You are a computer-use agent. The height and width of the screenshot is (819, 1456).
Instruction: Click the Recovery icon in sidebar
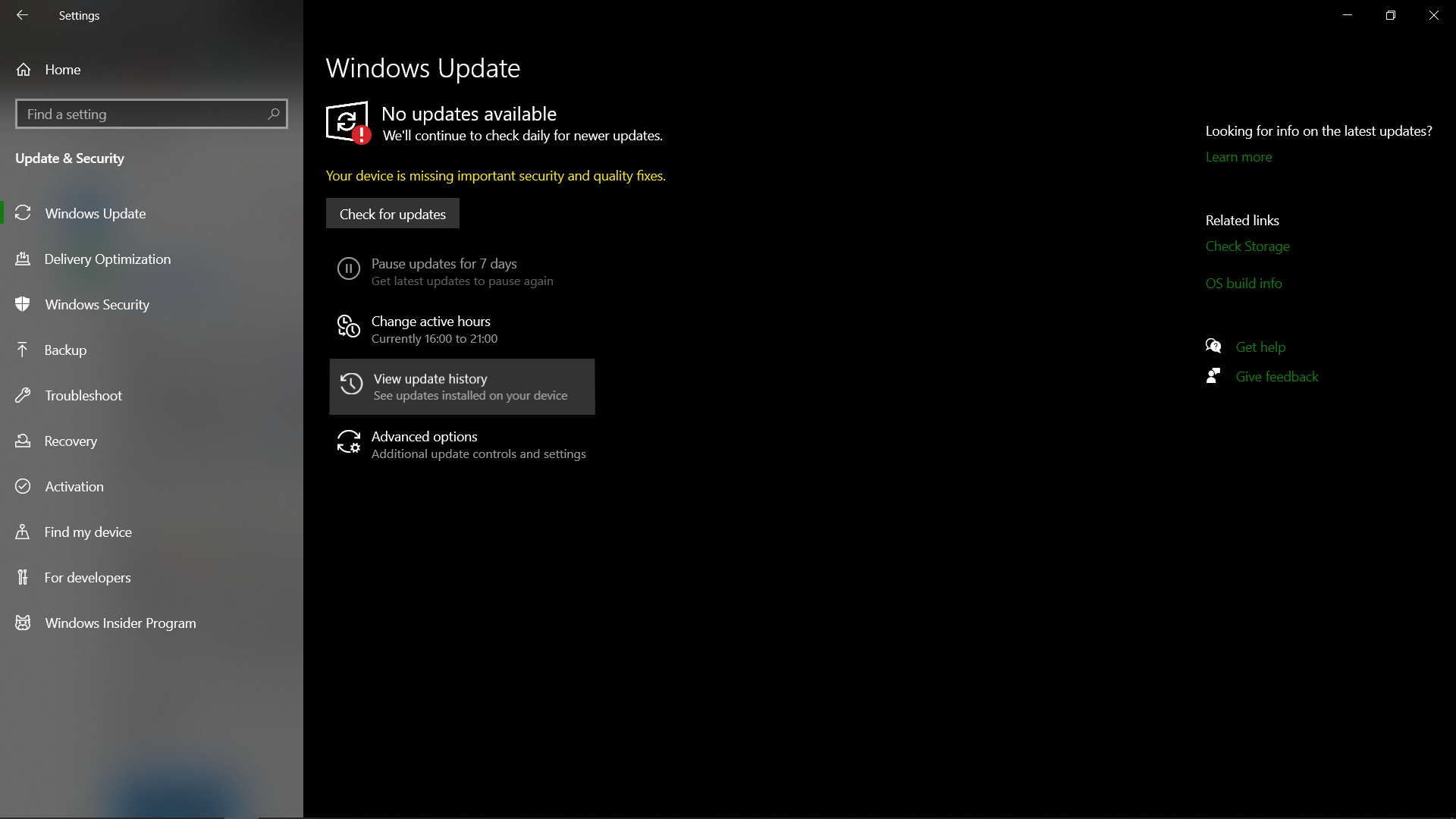[23, 441]
